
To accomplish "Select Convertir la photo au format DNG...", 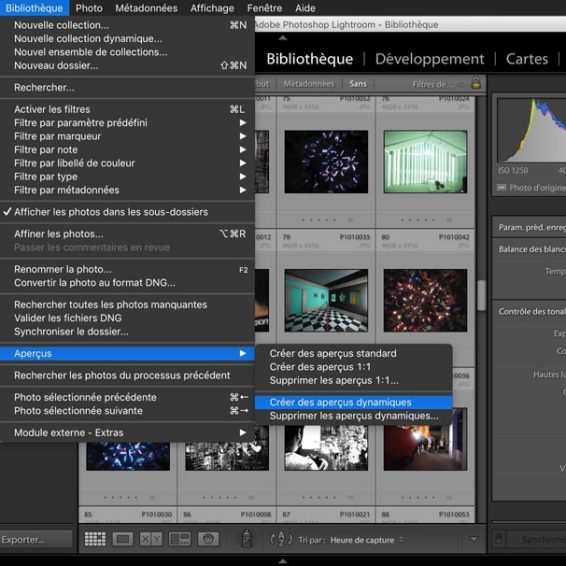I will [127, 283].
